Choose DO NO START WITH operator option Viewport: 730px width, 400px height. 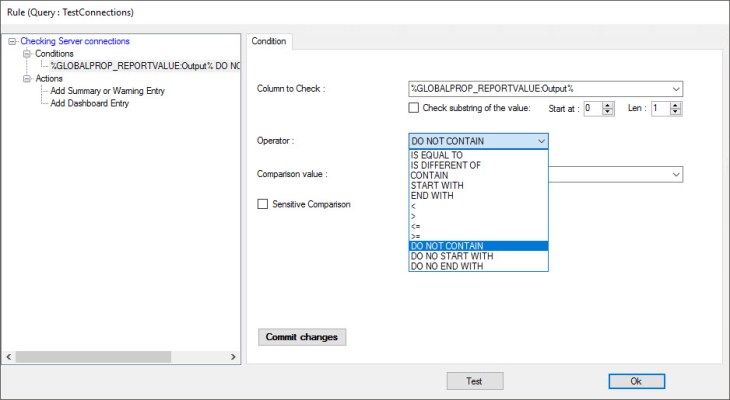tap(452, 256)
